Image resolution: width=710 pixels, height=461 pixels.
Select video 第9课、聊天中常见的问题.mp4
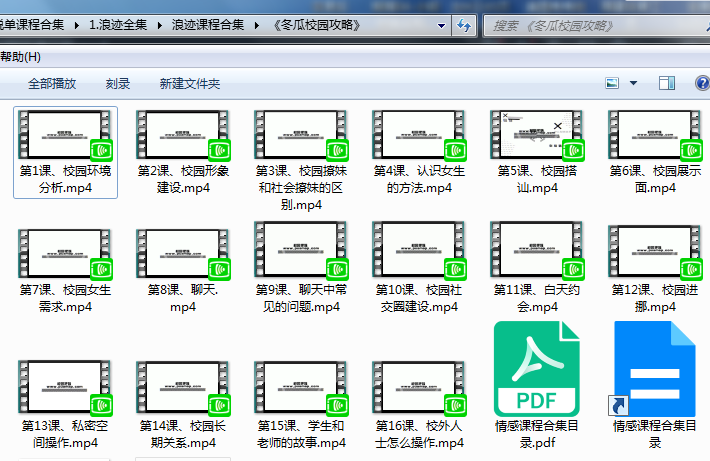(301, 268)
